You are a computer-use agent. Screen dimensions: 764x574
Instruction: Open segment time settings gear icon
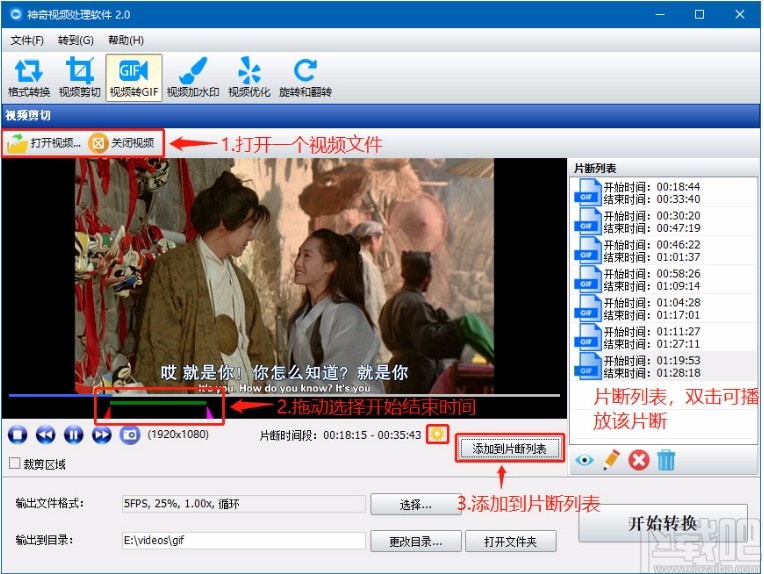point(437,434)
